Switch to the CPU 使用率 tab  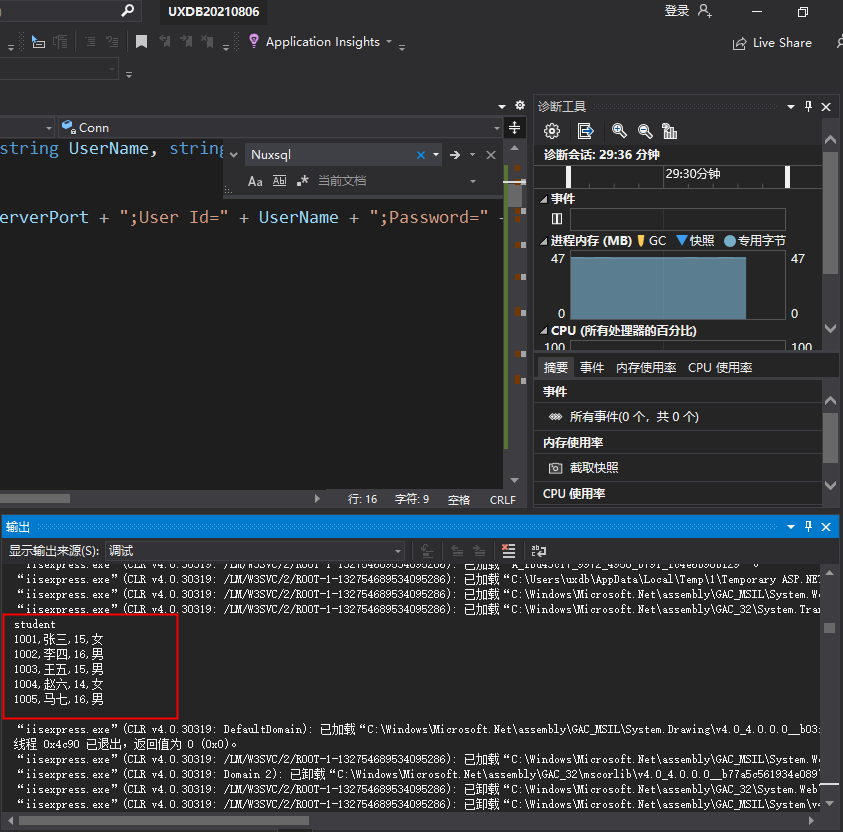point(720,367)
